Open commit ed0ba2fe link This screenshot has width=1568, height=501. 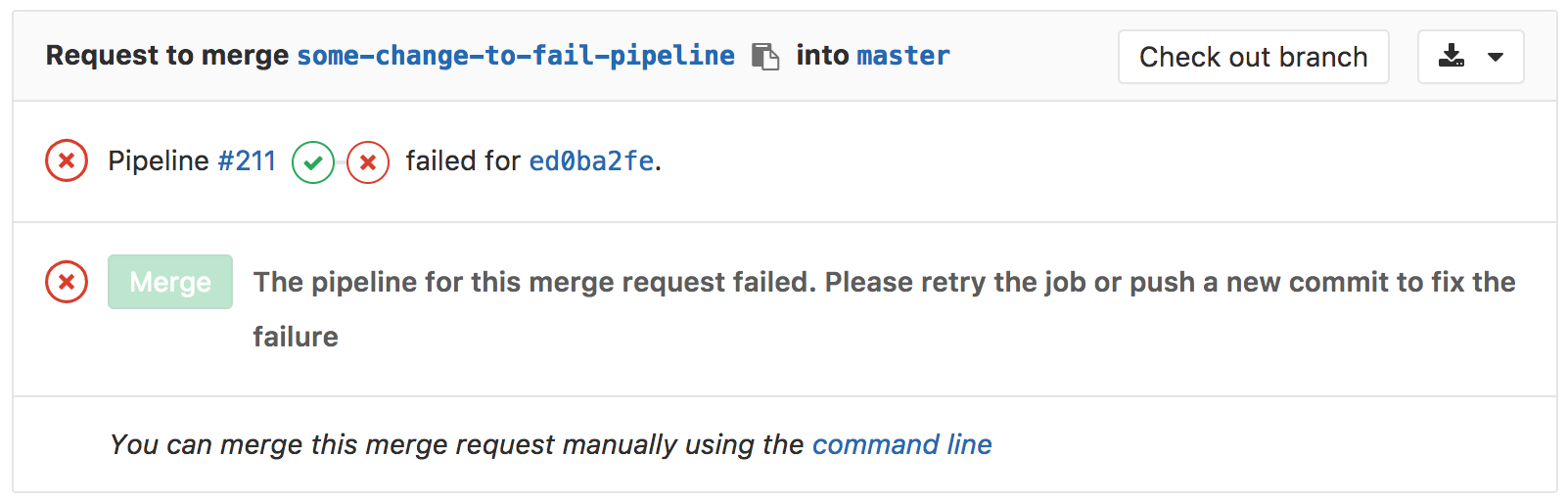tap(591, 160)
